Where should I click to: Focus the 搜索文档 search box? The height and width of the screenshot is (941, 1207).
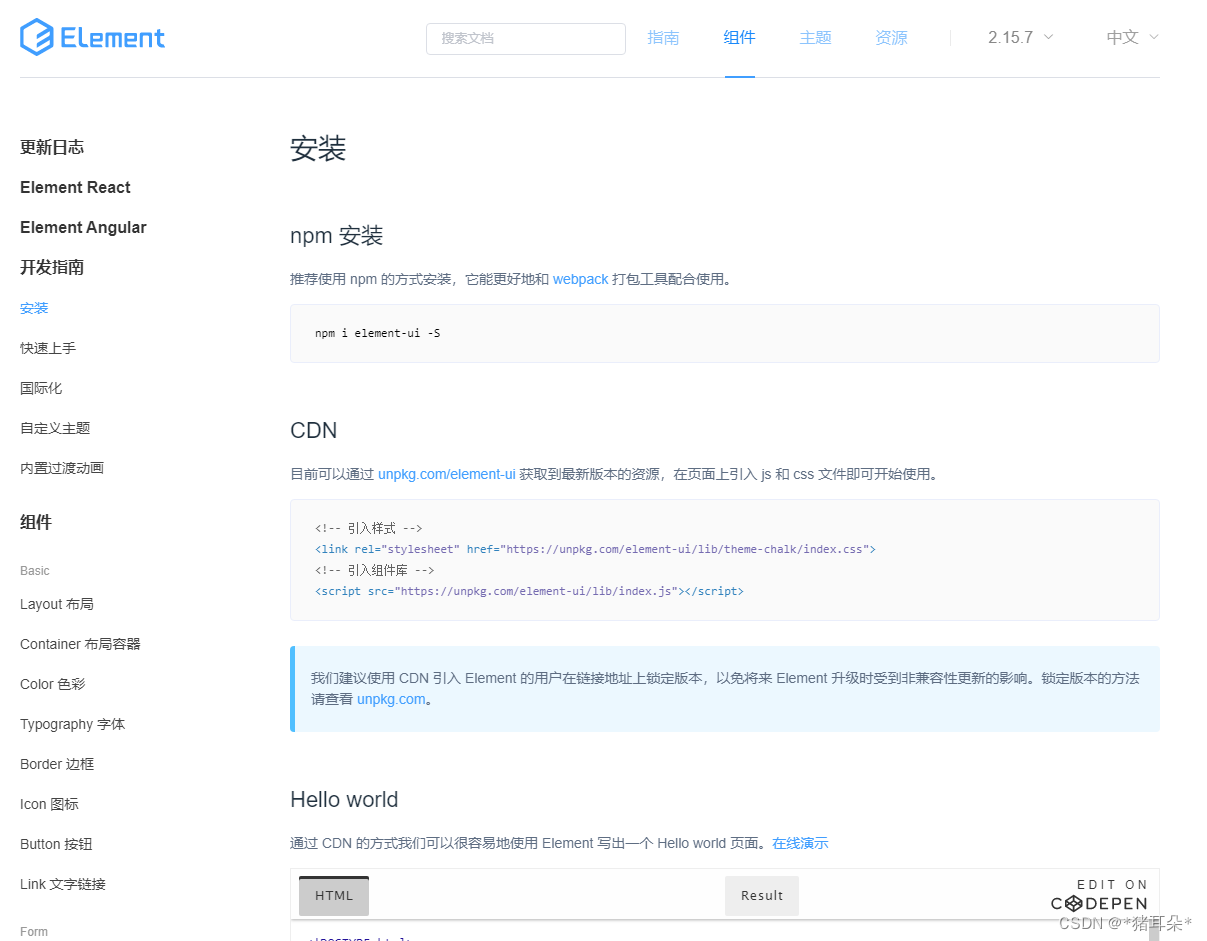(525, 38)
